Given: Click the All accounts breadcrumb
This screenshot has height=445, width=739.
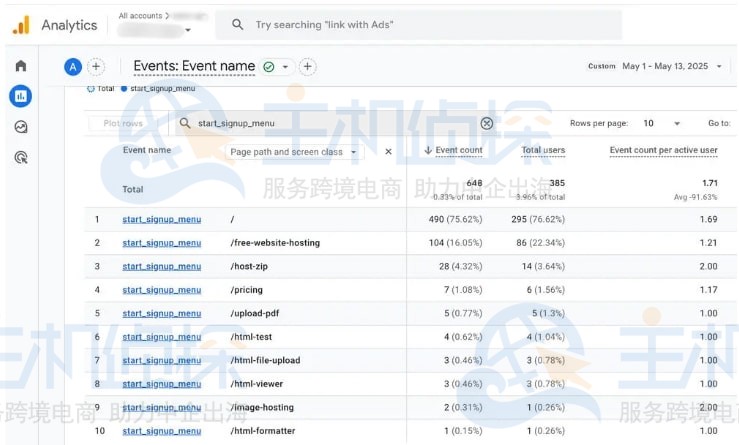Looking at the screenshot, I should (140, 16).
